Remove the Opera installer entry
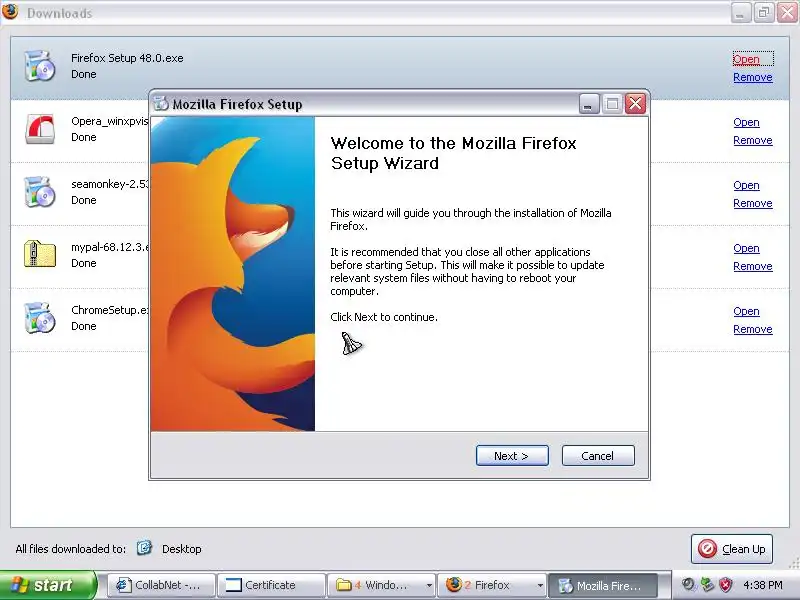The height and width of the screenshot is (600, 800). [753, 140]
